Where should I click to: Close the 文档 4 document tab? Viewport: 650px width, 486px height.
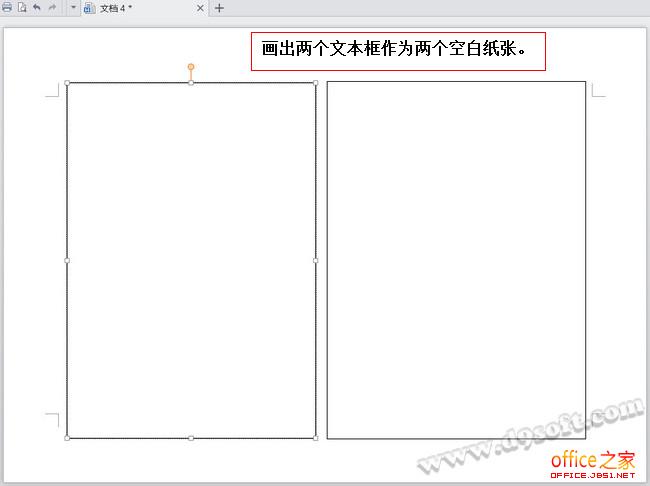(x=200, y=8)
